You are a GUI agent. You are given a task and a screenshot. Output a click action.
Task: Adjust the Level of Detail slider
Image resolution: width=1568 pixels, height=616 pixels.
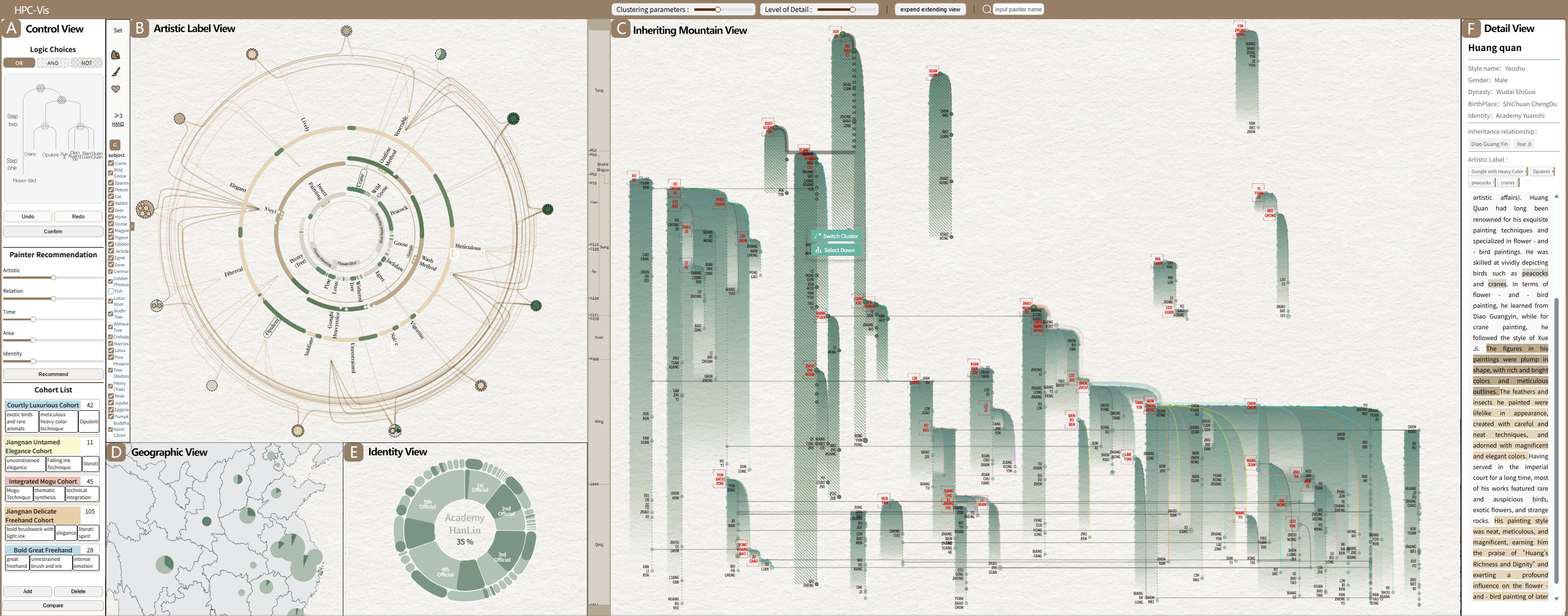[x=852, y=9]
